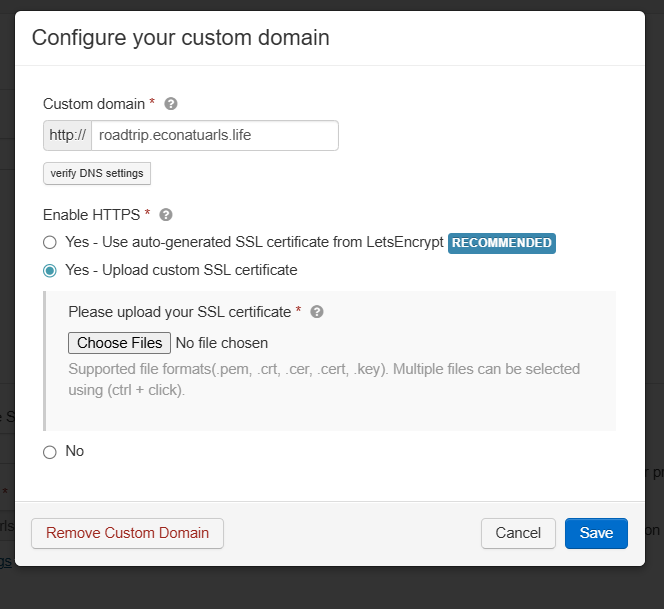The height and width of the screenshot is (609, 664).
Task: Click the RECOMMENDED badge
Action: click(501, 243)
